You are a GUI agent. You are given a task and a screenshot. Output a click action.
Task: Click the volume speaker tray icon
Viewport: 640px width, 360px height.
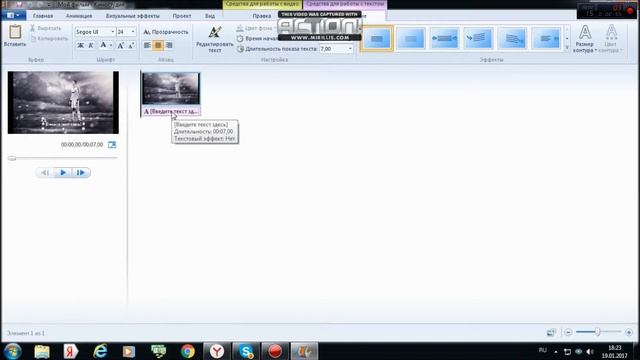tap(590, 351)
